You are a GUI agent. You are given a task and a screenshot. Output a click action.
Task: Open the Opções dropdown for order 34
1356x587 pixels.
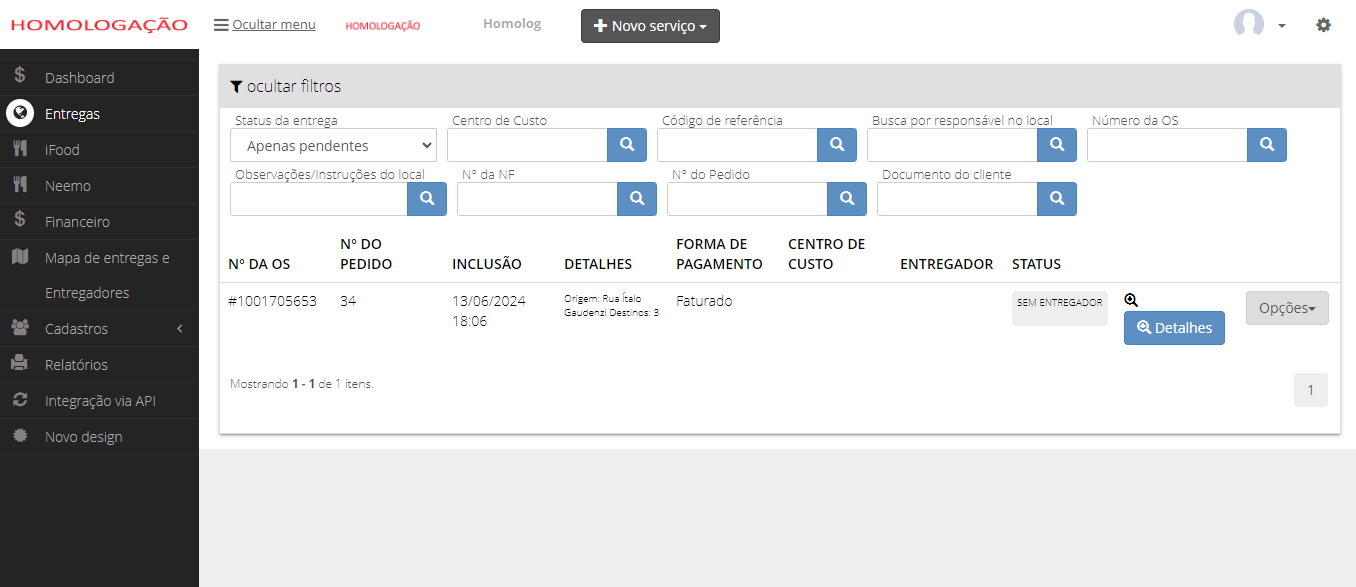(x=1287, y=308)
